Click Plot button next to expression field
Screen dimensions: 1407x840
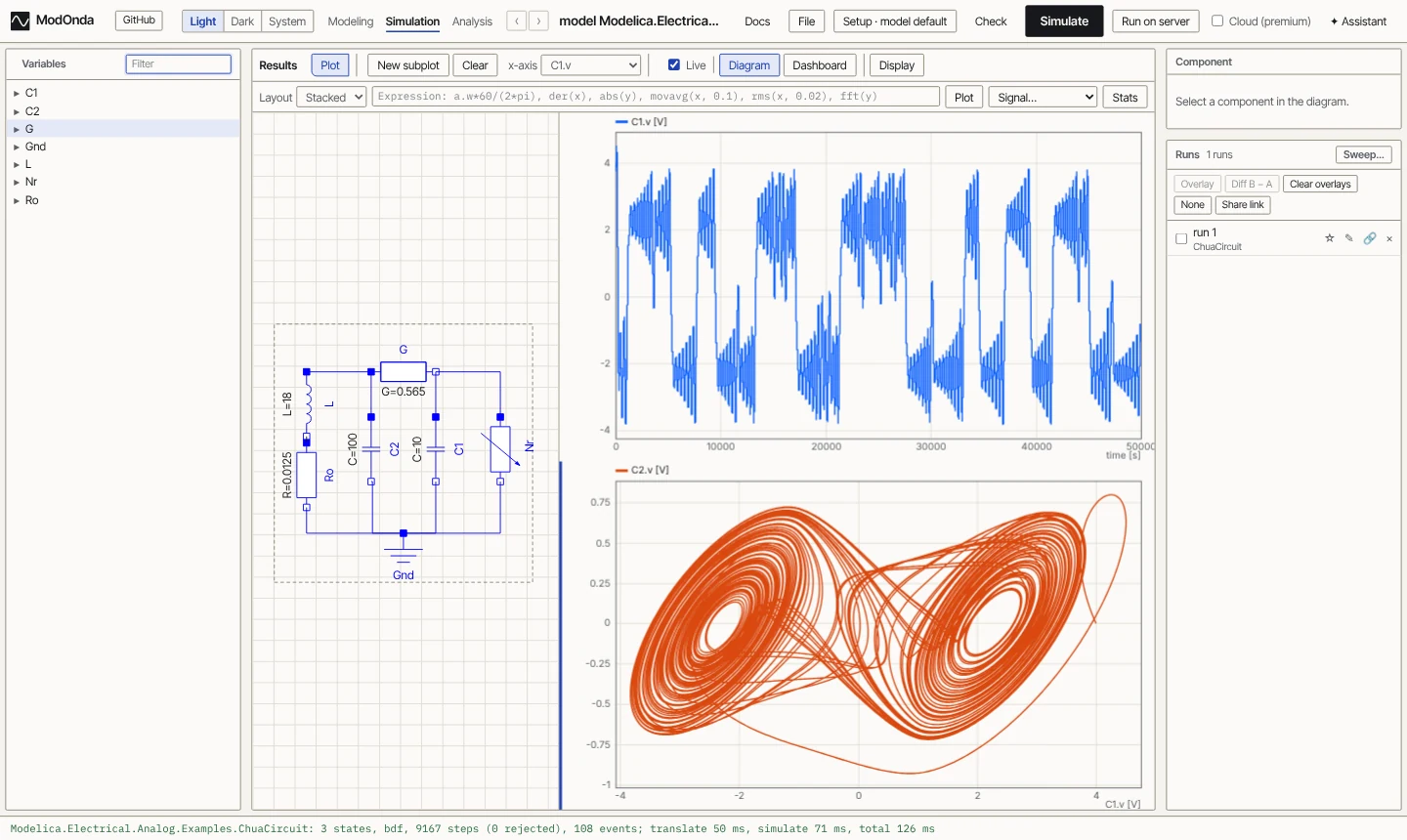click(964, 97)
